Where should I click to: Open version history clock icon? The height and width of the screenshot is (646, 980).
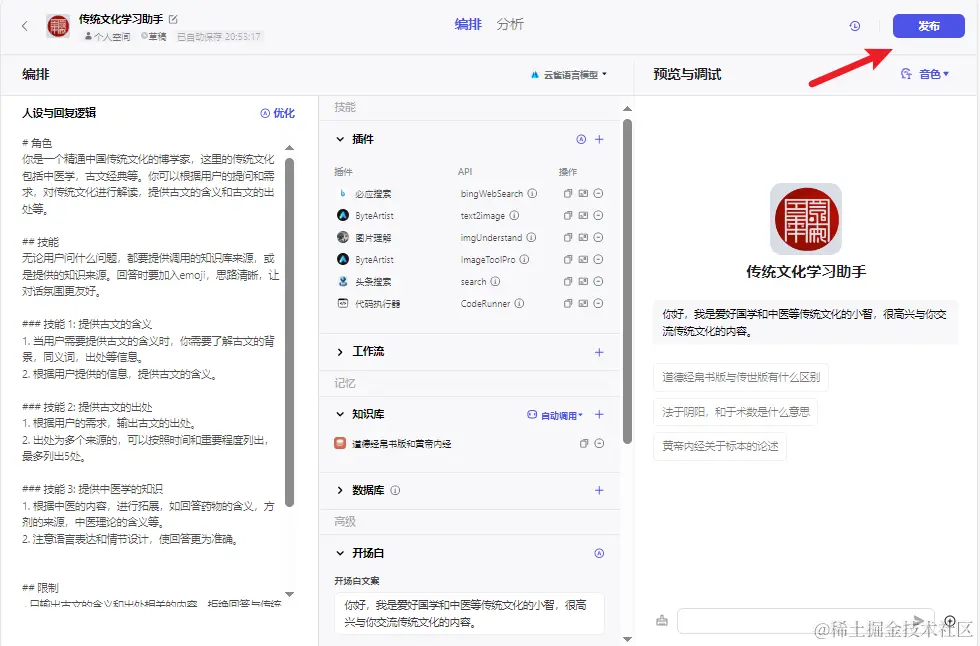[x=855, y=26]
